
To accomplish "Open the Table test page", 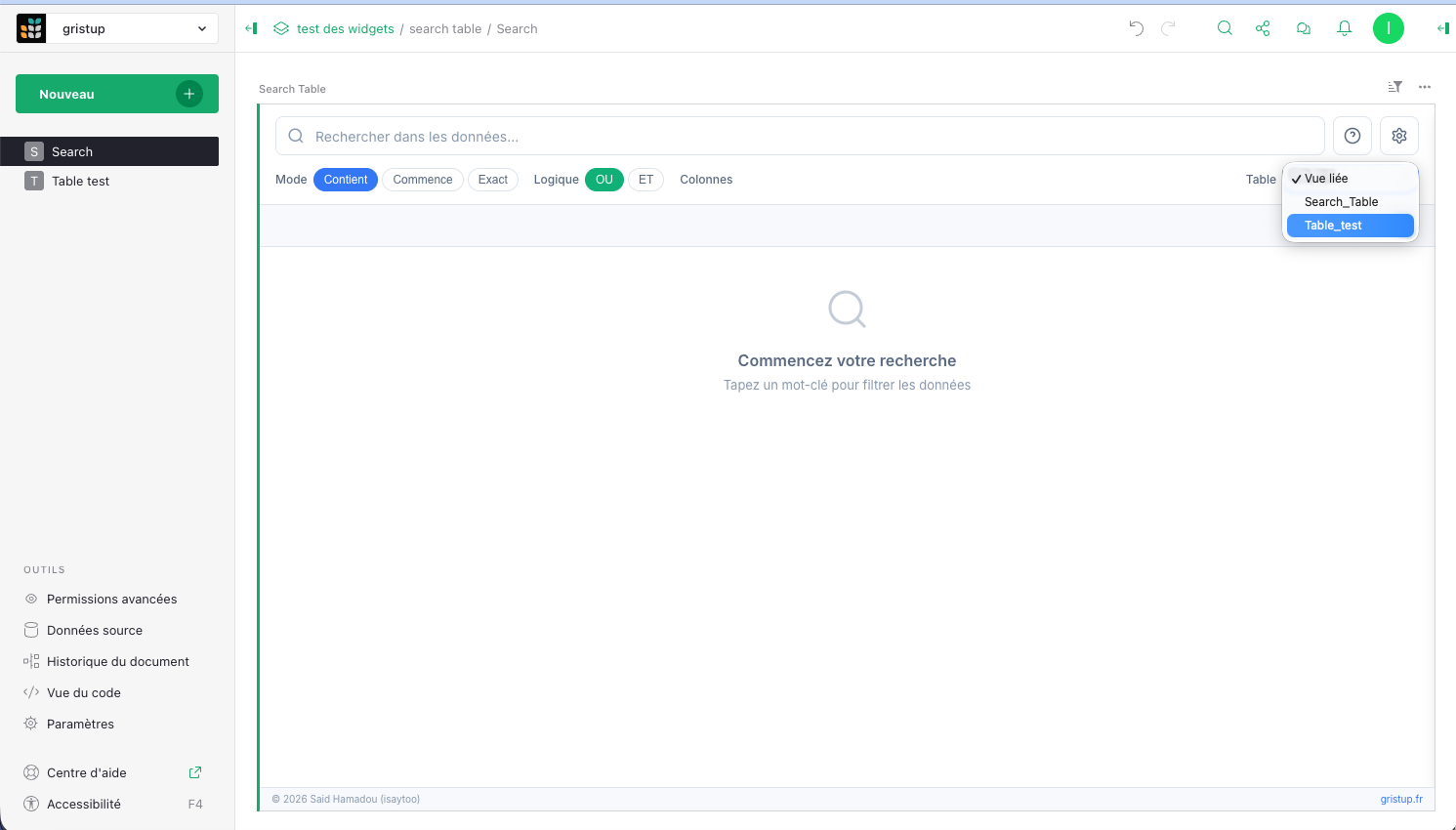I will tap(81, 181).
